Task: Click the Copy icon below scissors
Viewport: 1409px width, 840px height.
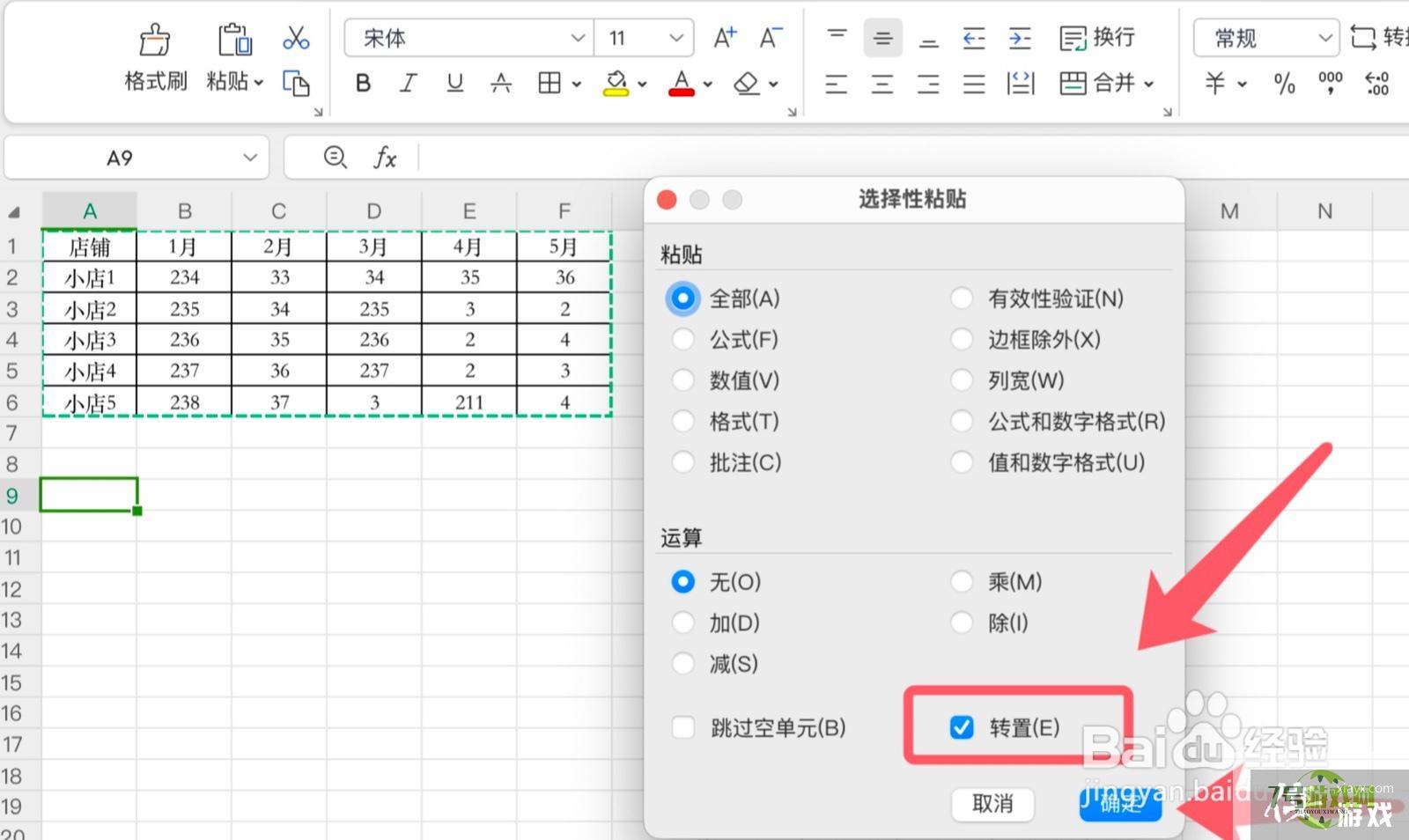Action: click(296, 83)
